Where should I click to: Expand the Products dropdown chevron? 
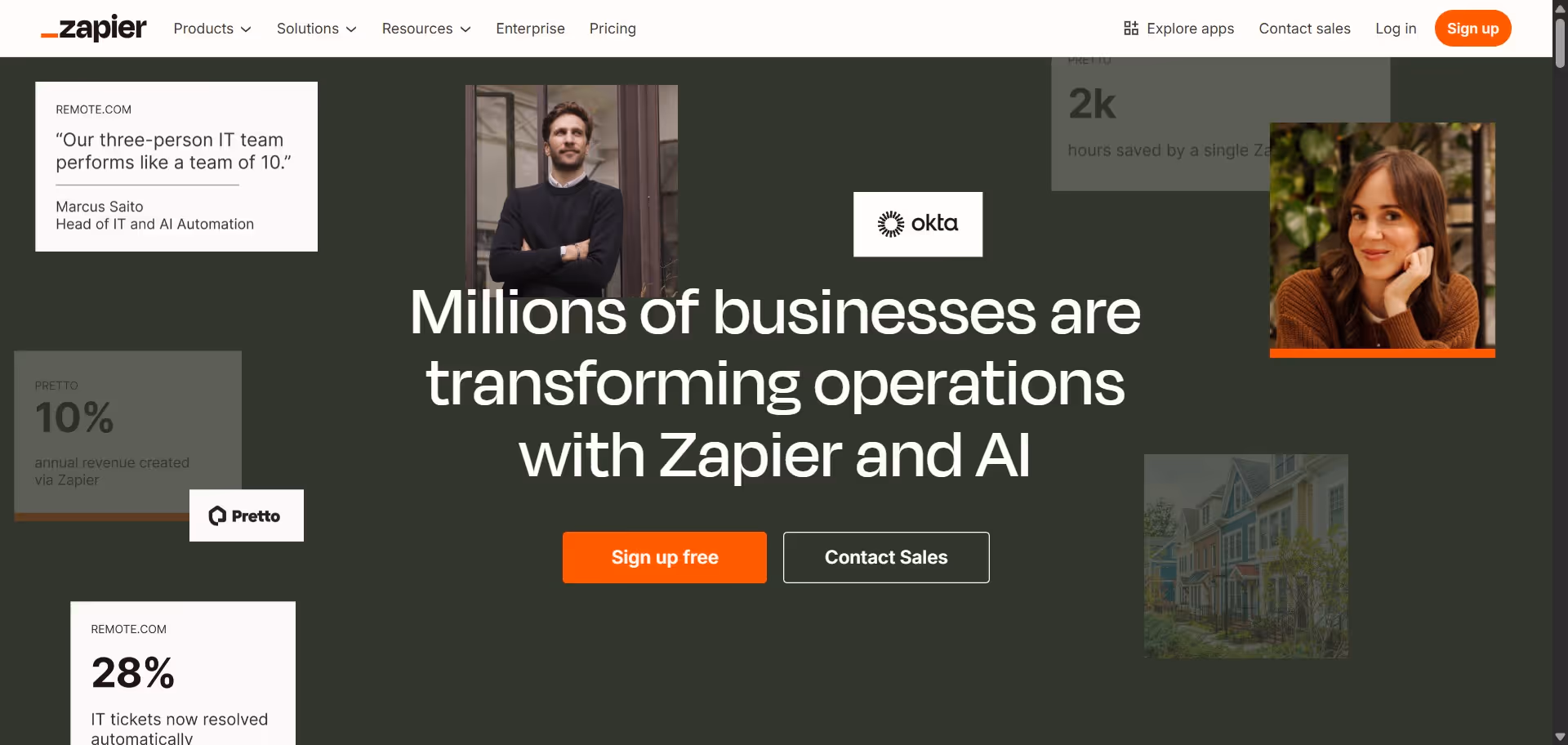pos(246,29)
